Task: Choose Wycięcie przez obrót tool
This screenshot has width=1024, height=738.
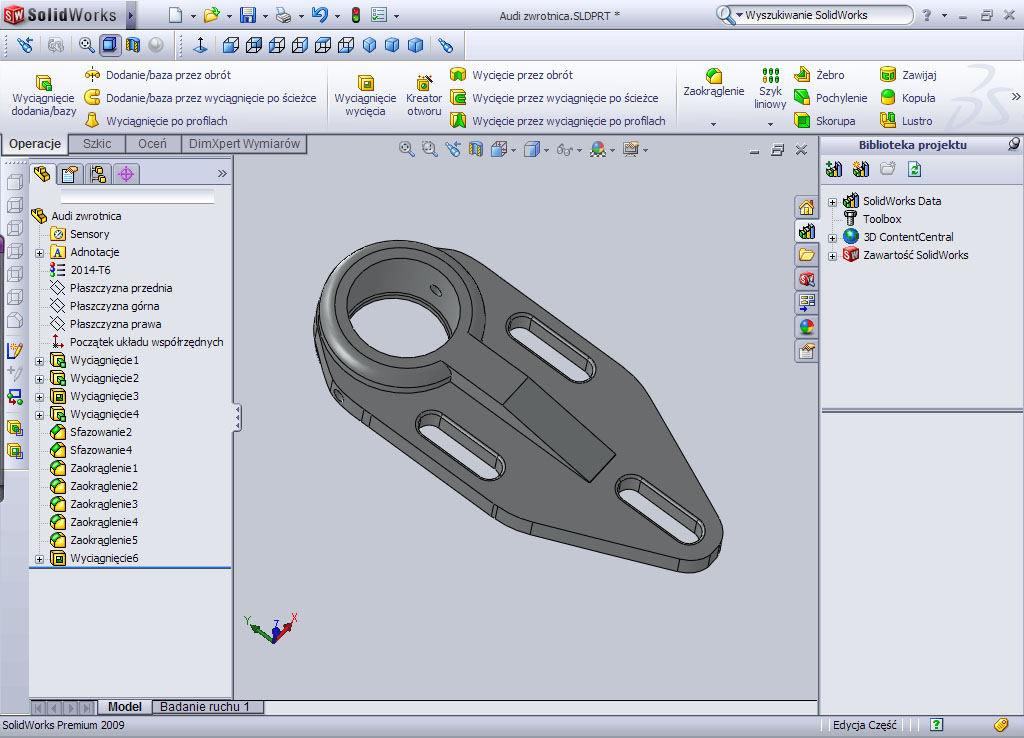Action: tap(512, 75)
